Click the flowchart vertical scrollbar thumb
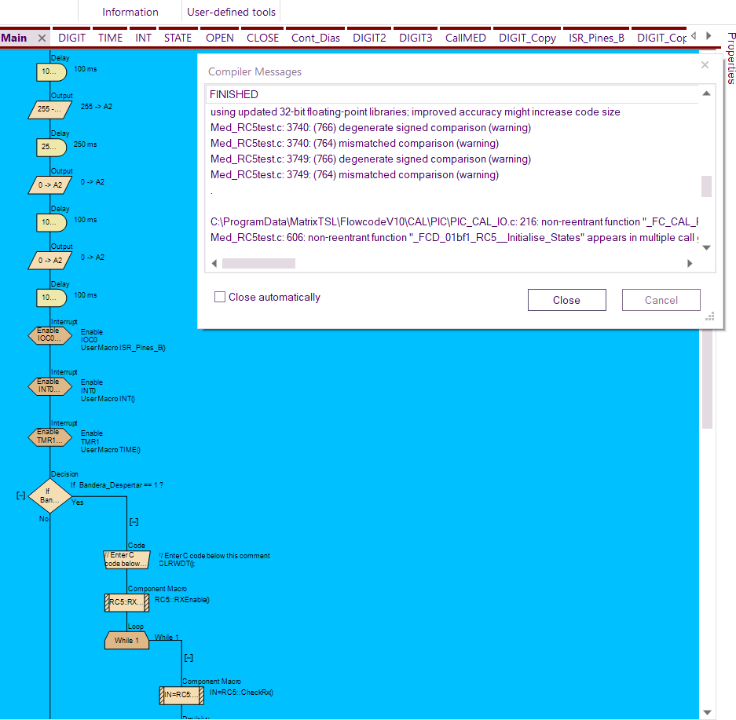736x720 pixels. click(707, 378)
